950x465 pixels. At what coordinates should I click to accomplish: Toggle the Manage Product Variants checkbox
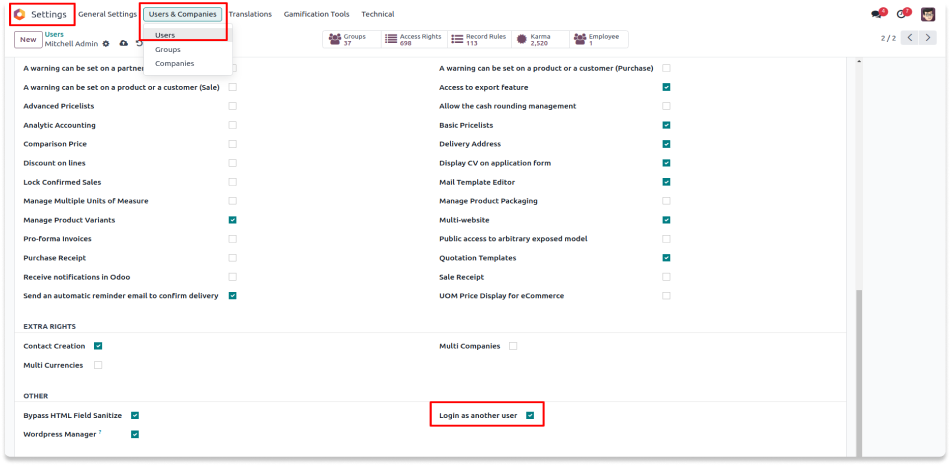[x=232, y=220]
